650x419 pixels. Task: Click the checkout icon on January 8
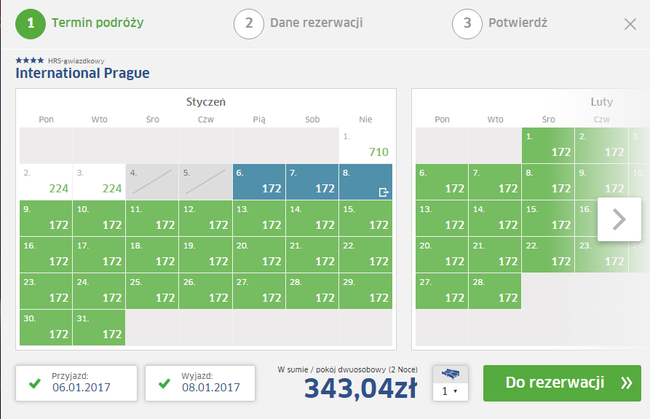click(x=383, y=192)
